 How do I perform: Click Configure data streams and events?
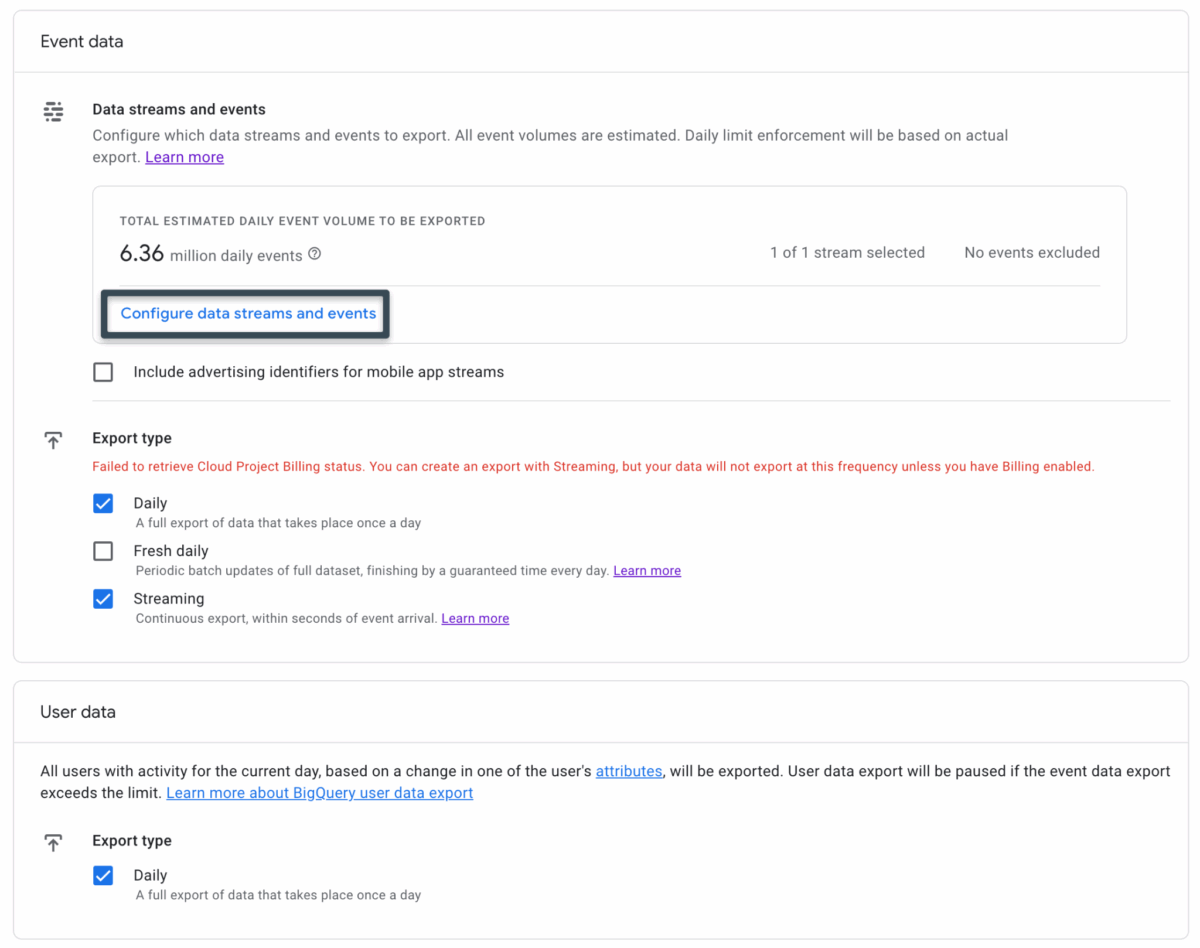[245, 313]
